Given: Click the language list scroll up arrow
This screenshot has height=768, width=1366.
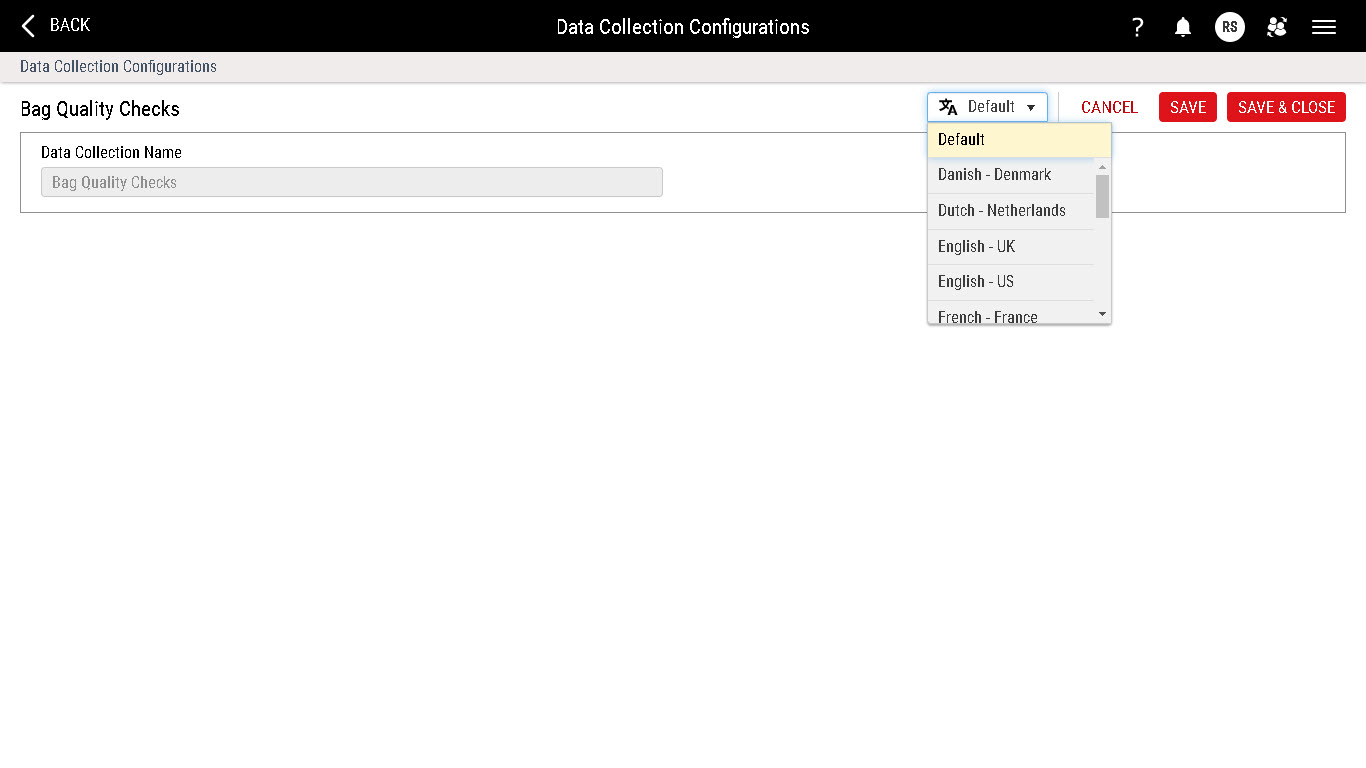Looking at the screenshot, I should (x=1103, y=166).
